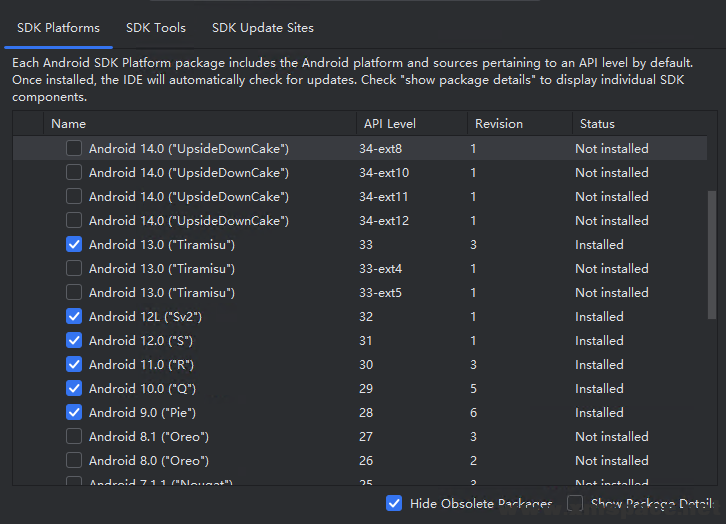Click the Android 8.1 ("Oreo") name text
Viewport: 726px width, 524px height.
click(x=149, y=437)
